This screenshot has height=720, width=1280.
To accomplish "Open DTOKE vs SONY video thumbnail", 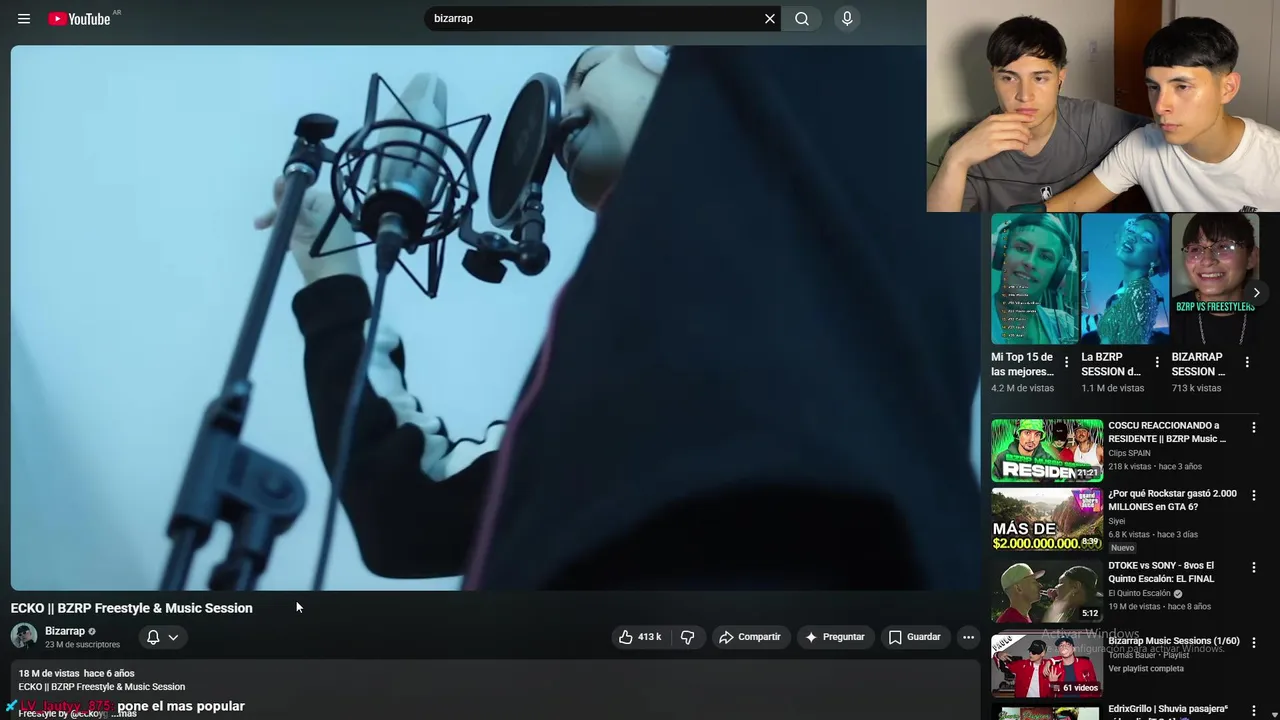I will 1047,591.
